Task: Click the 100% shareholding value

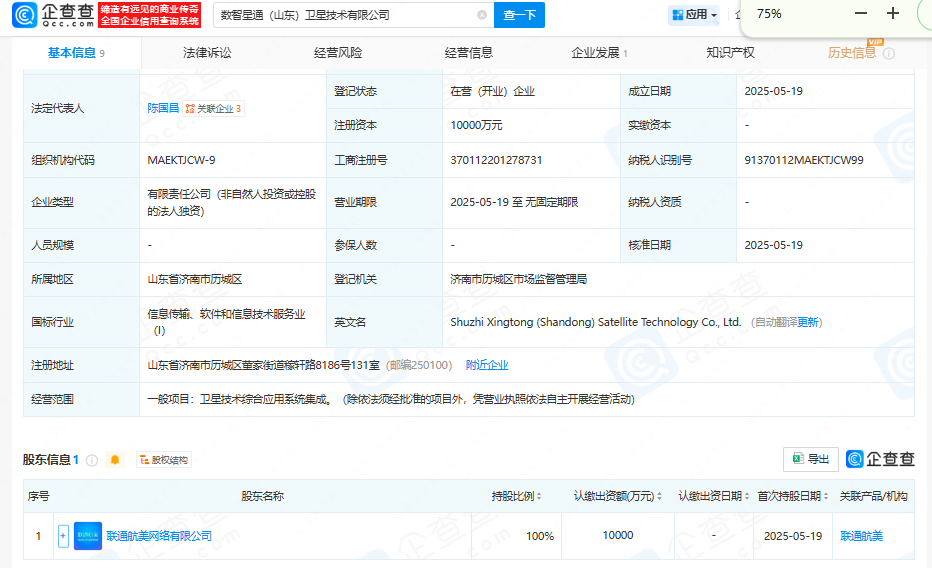Action: tap(540, 536)
